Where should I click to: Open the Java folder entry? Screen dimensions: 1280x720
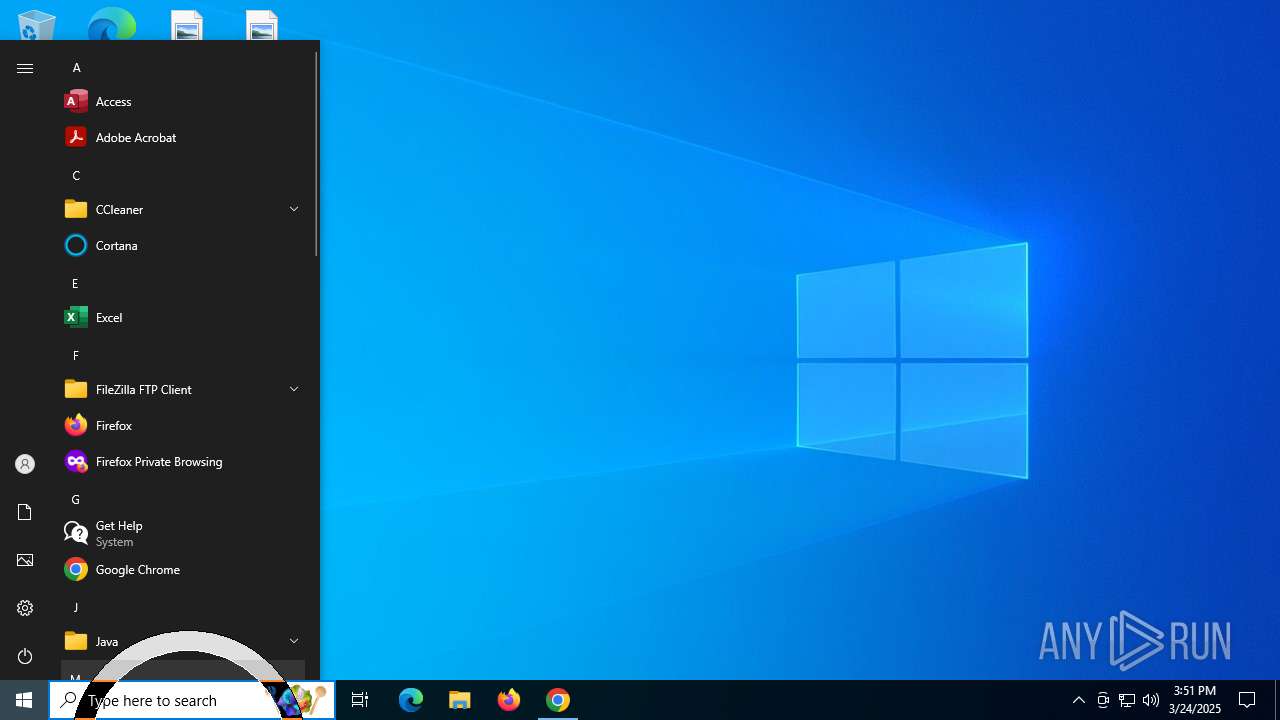click(183, 641)
